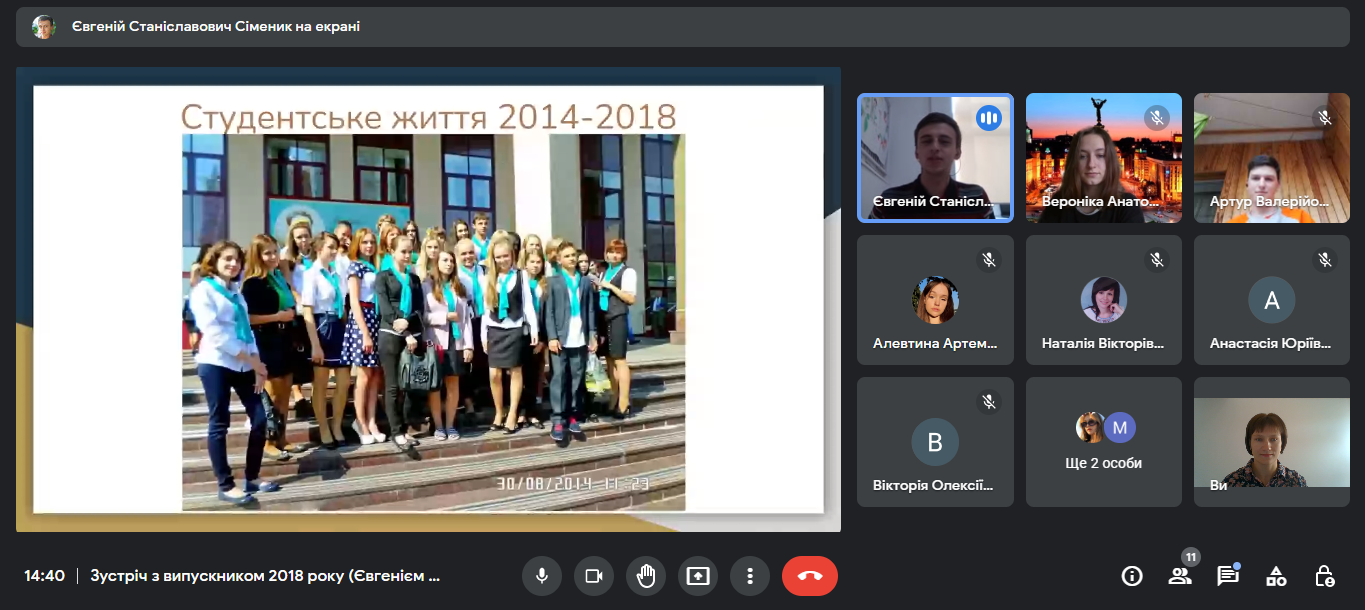Click presenter avatar in top banner

[44, 27]
